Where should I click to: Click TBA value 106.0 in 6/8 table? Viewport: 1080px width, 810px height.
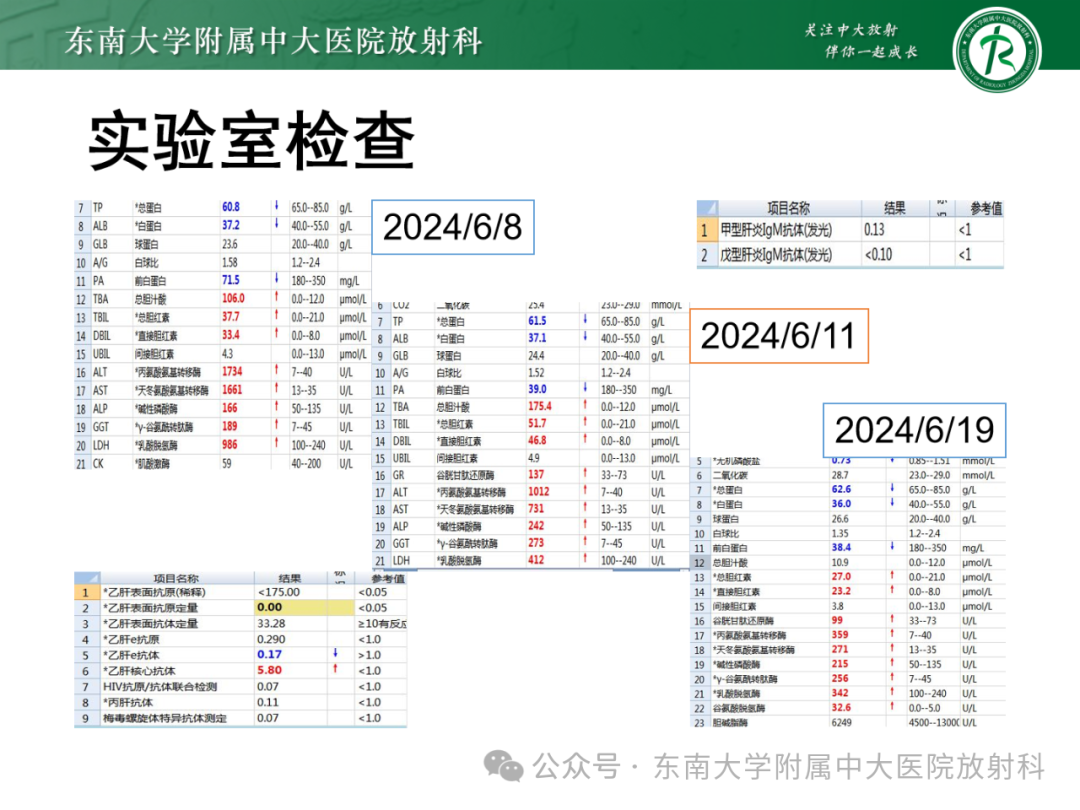click(x=233, y=298)
